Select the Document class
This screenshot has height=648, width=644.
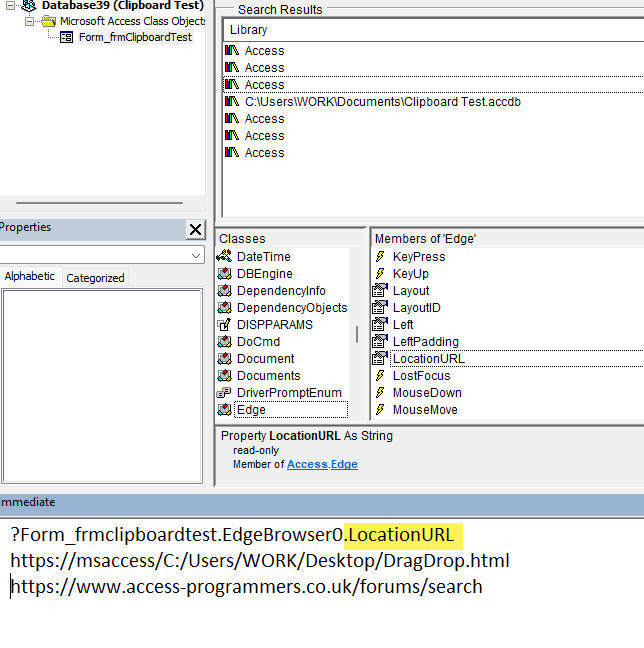point(265,359)
